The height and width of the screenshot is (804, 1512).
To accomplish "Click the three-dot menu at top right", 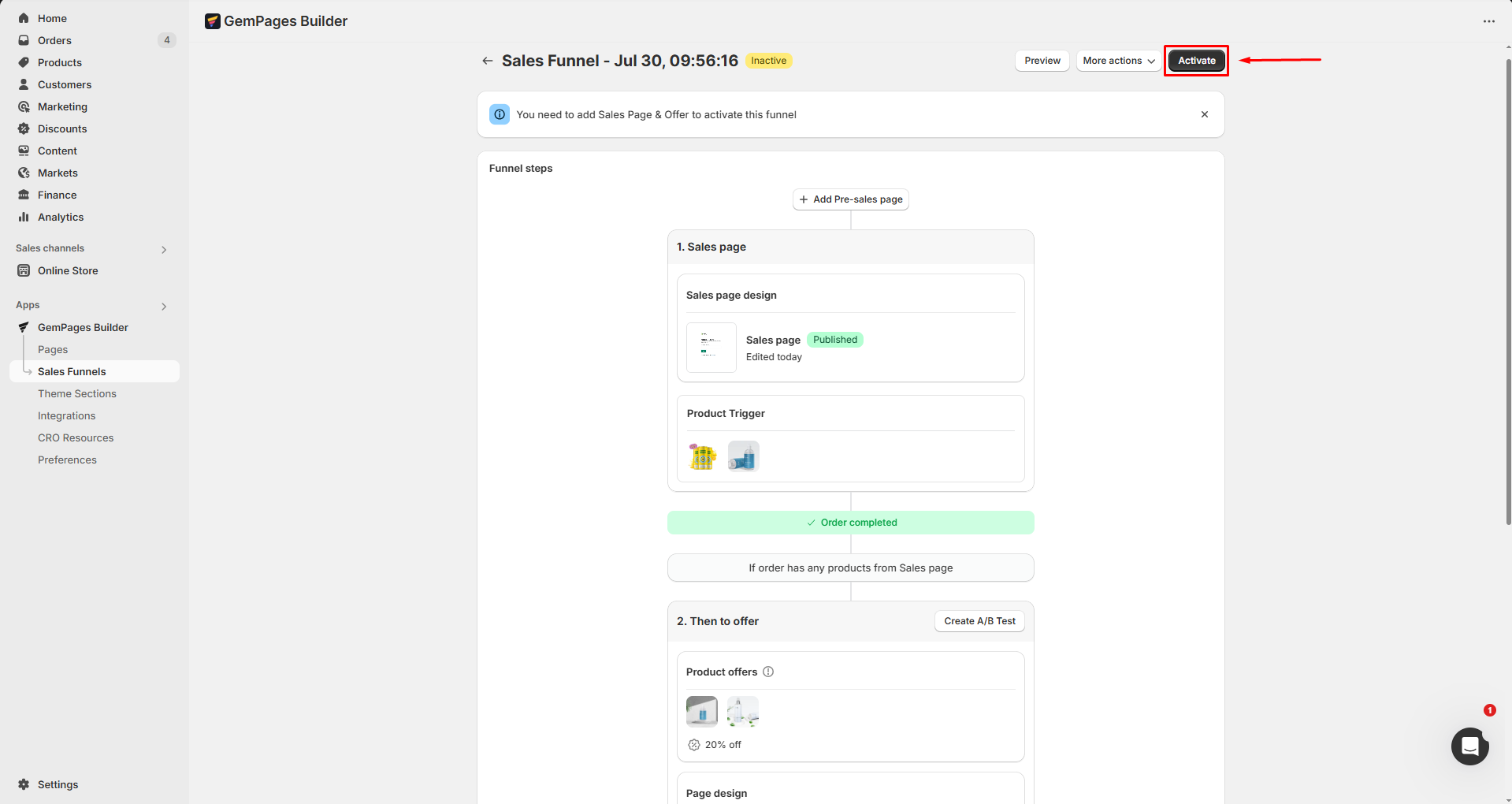I will (1488, 21).
